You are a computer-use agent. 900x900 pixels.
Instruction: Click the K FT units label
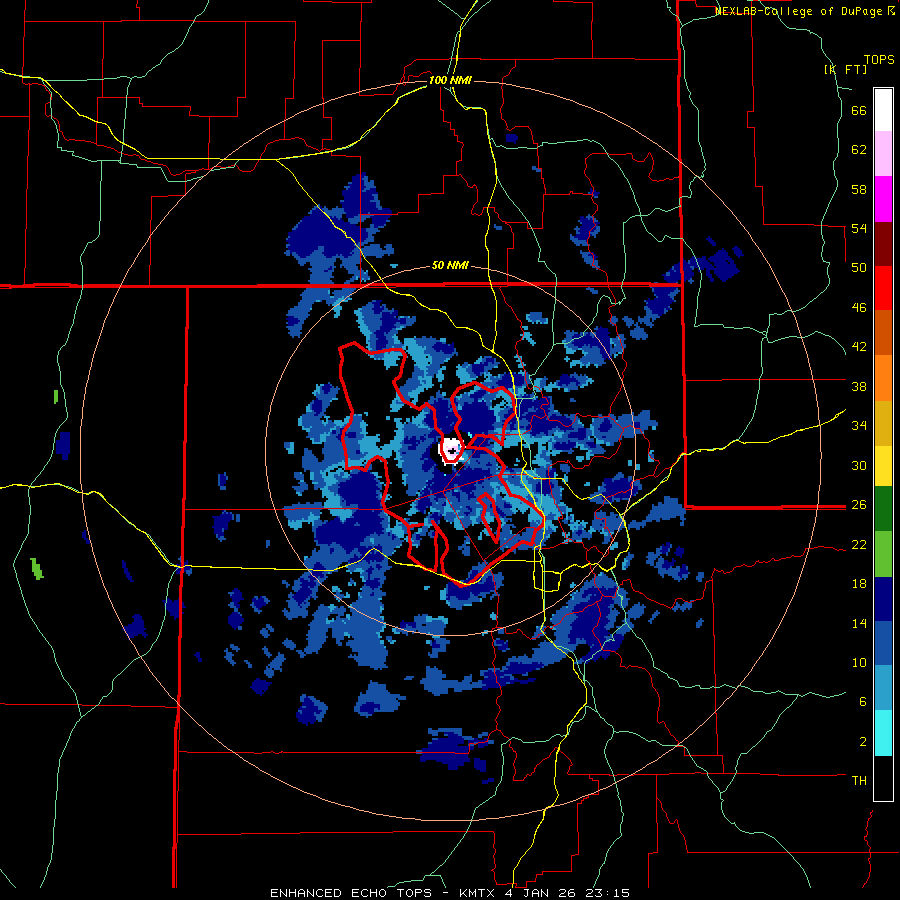tap(846, 69)
